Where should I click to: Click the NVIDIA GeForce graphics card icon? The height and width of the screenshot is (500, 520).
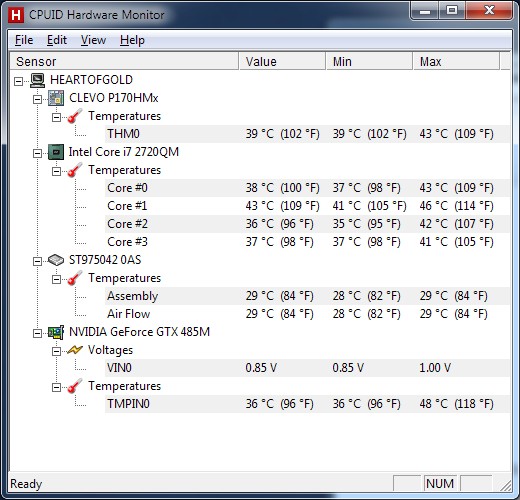(56, 332)
